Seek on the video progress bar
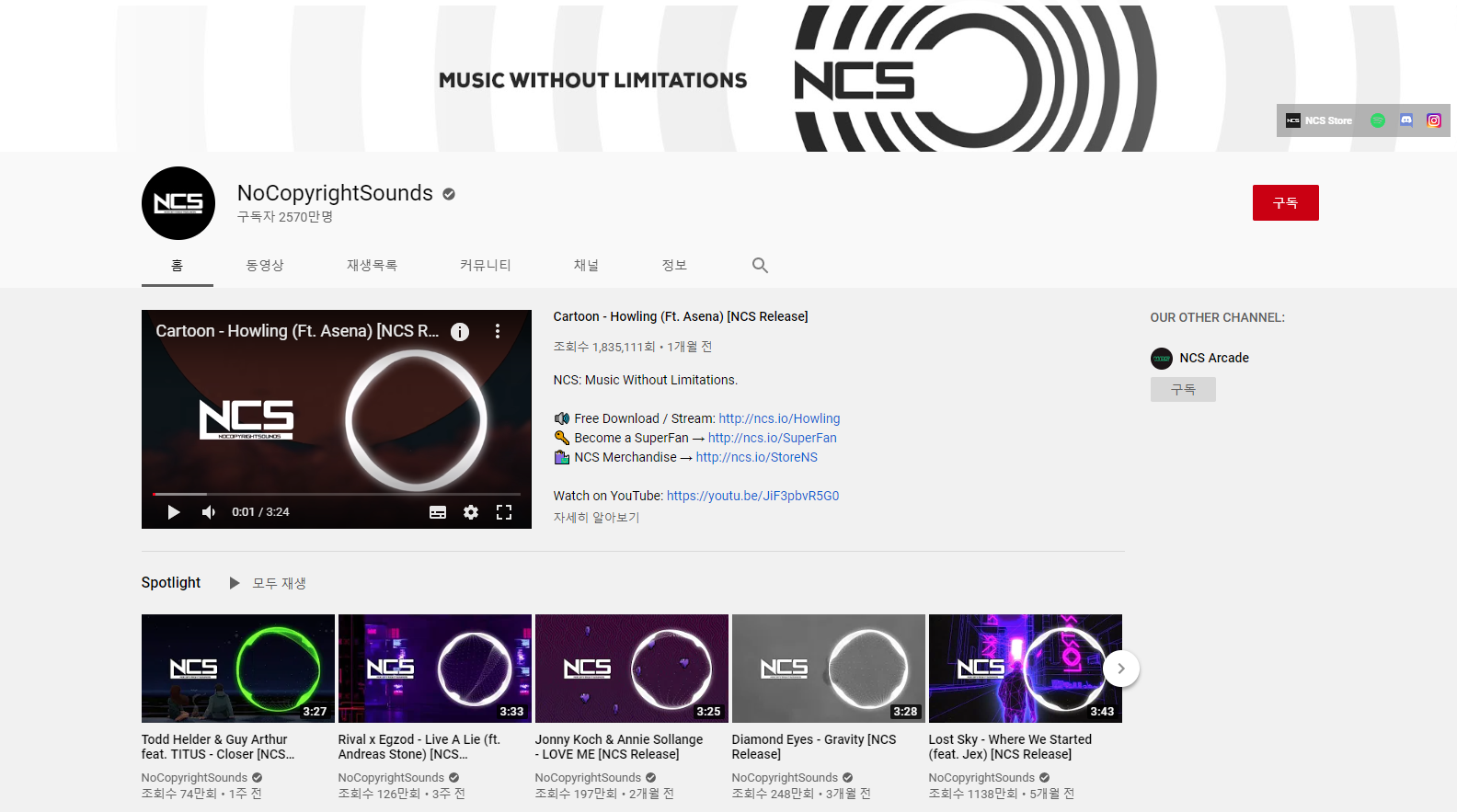Viewport: 1457px width, 812px height. (x=337, y=495)
